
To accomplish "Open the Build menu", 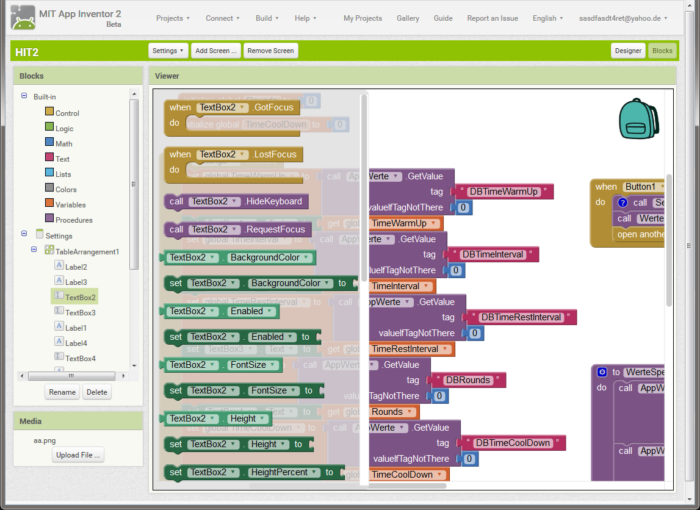I will [x=267, y=18].
